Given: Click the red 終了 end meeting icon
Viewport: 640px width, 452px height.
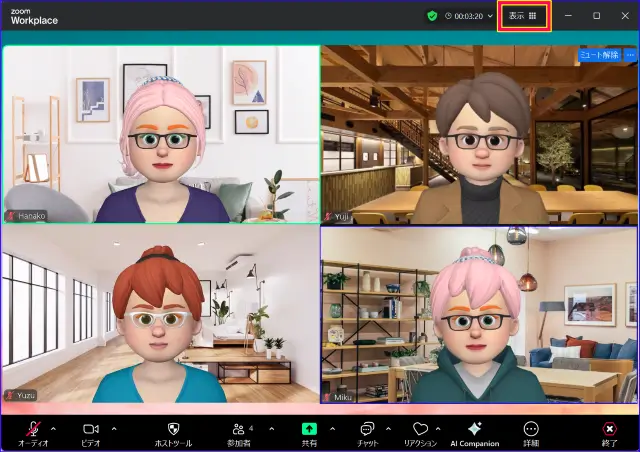Looking at the screenshot, I should 610,428.
